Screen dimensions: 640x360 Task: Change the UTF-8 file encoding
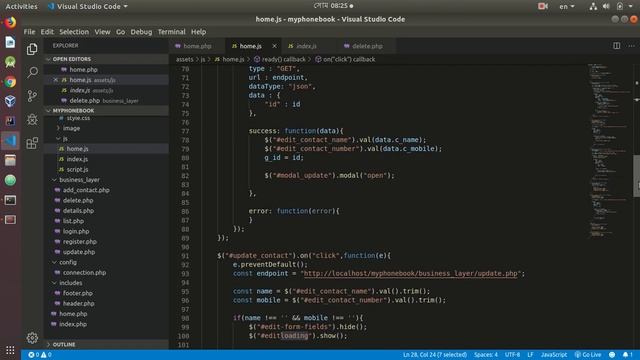(x=512, y=355)
